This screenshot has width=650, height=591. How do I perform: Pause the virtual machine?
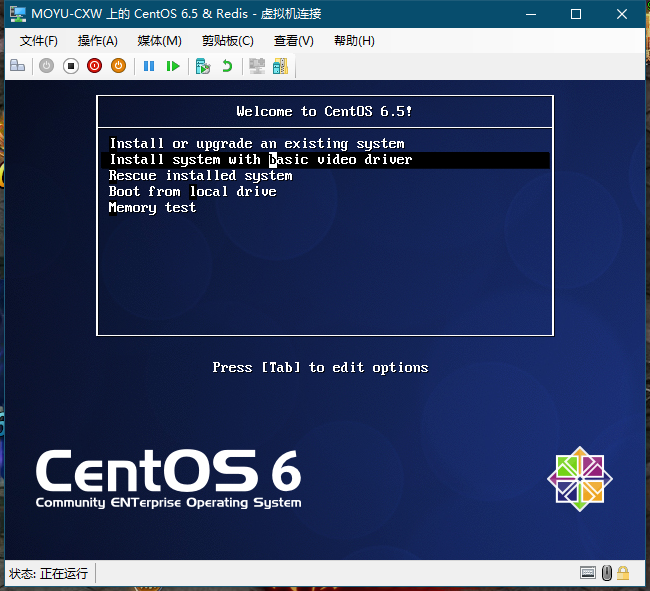[149, 66]
